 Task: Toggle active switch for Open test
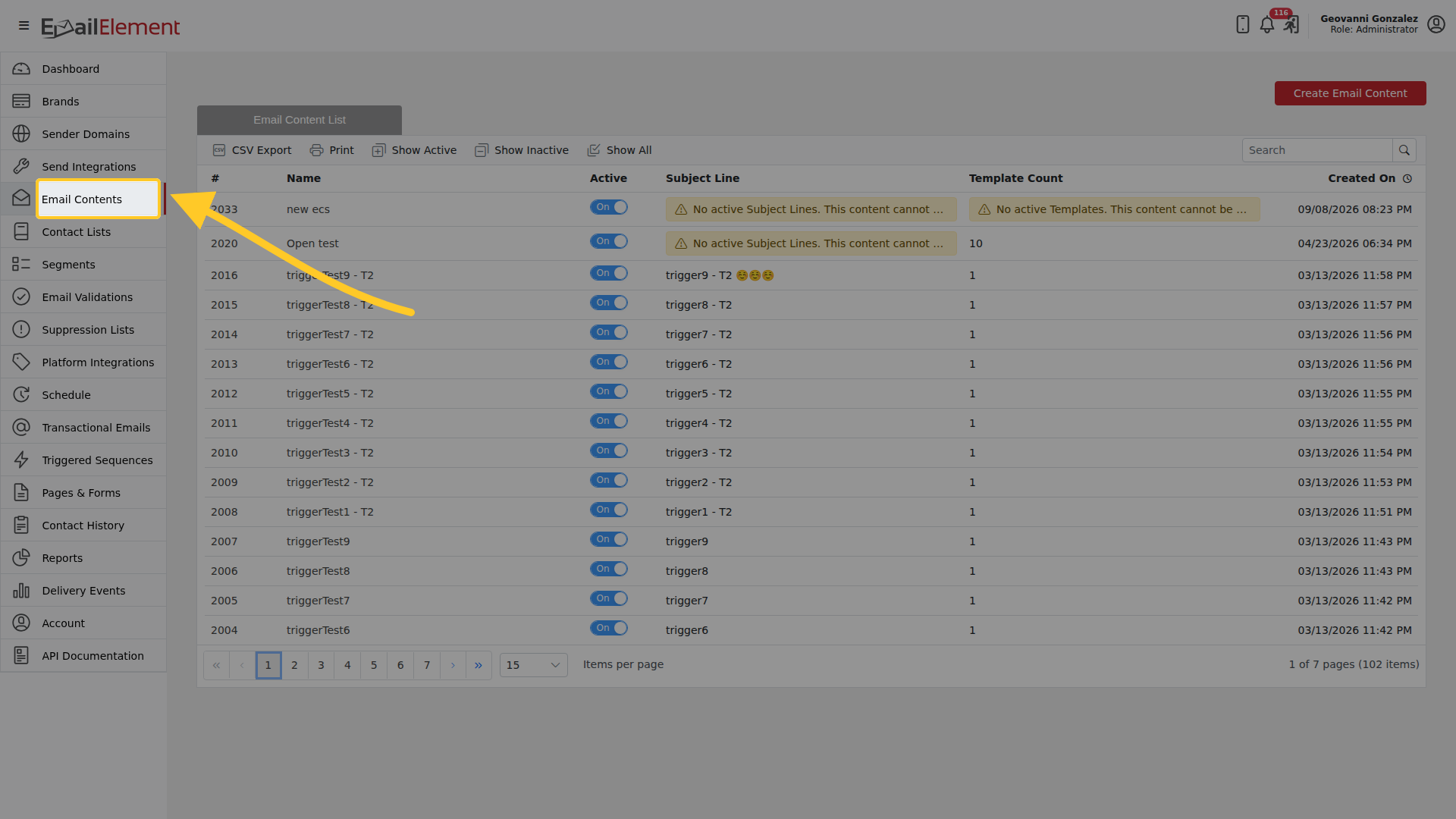pyautogui.click(x=609, y=242)
